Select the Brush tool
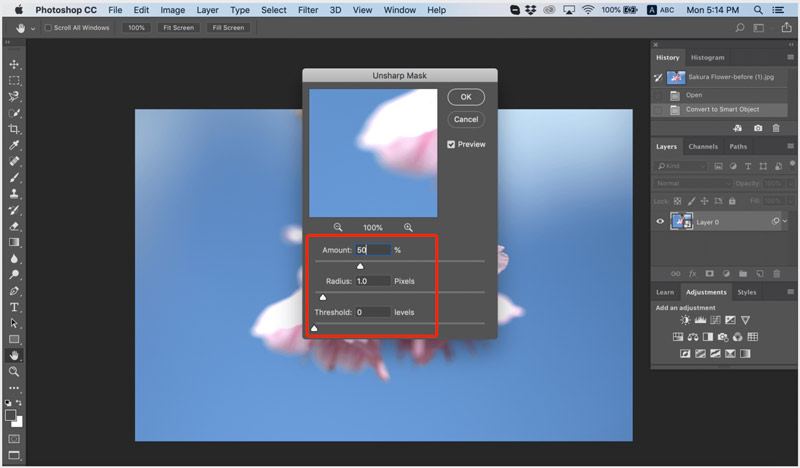This screenshot has height=468, width=800. coord(14,178)
